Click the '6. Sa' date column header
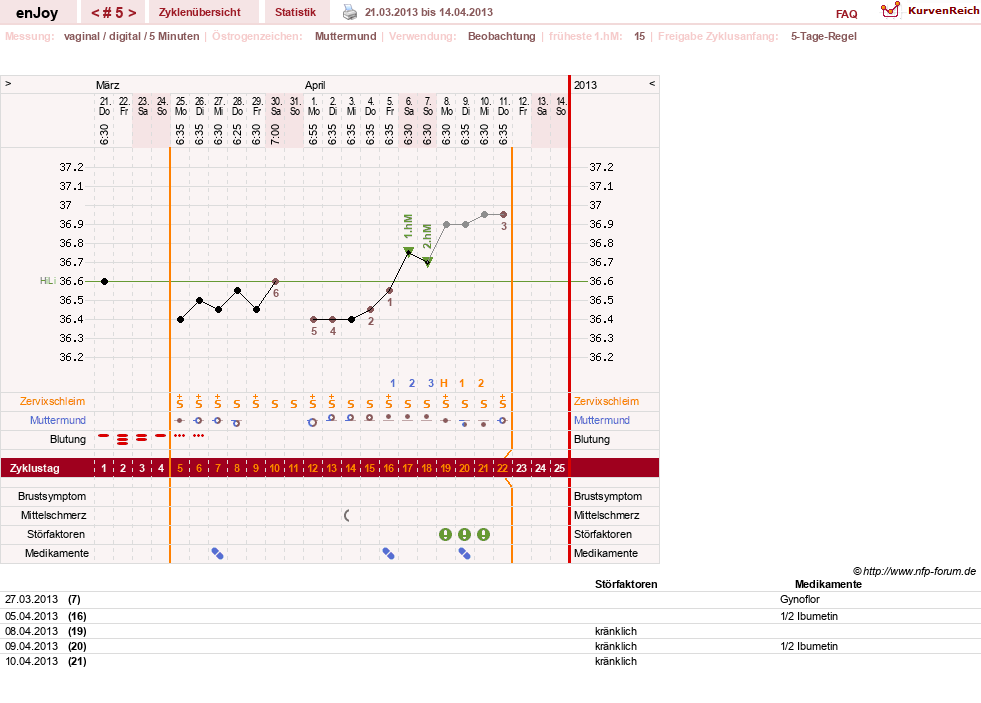 tap(408, 106)
